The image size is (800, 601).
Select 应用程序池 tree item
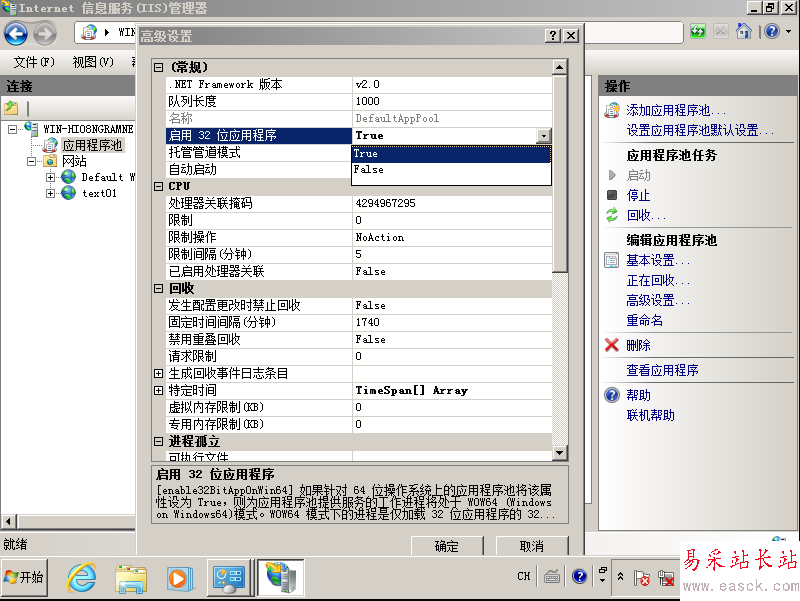coord(92,145)
